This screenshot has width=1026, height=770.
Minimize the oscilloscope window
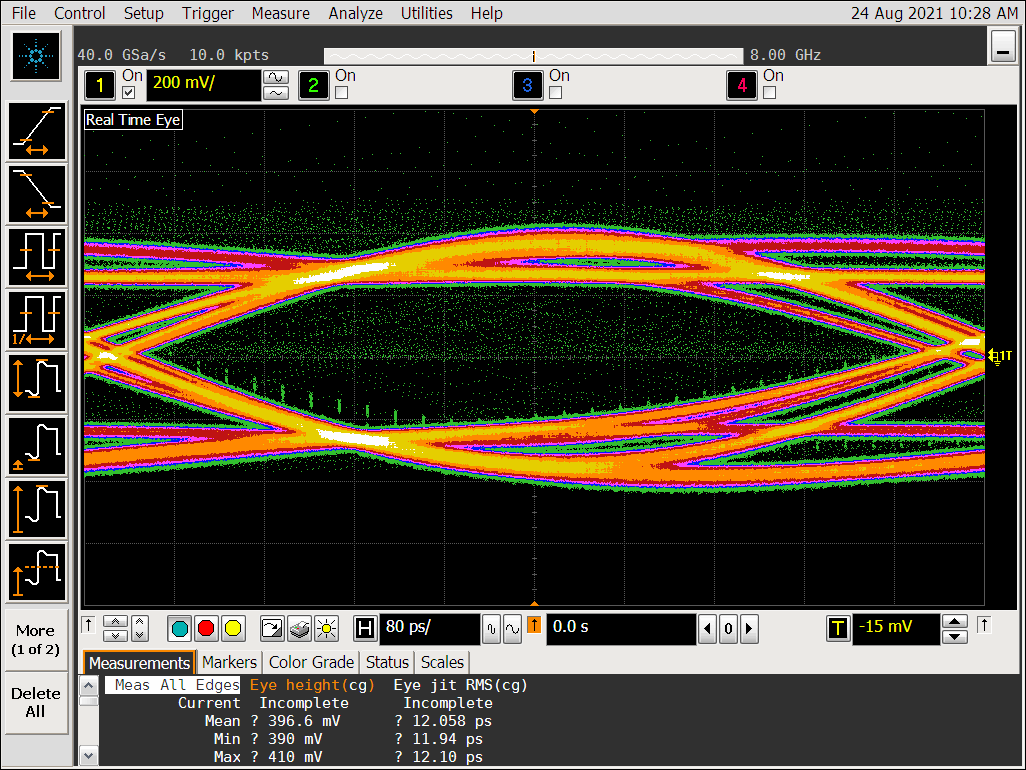click(1002, 46)
